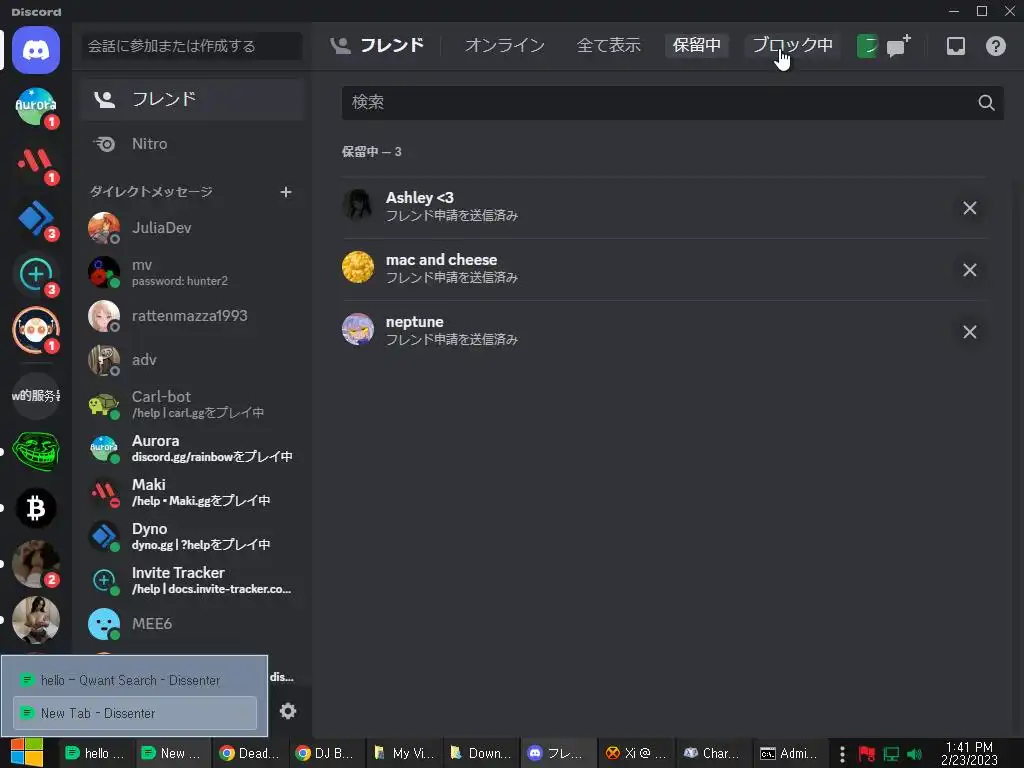This screenshot has height=768, width=1024.
Task: Open the green troll face server
Action: pyautogui.click(x=36, y=451)
